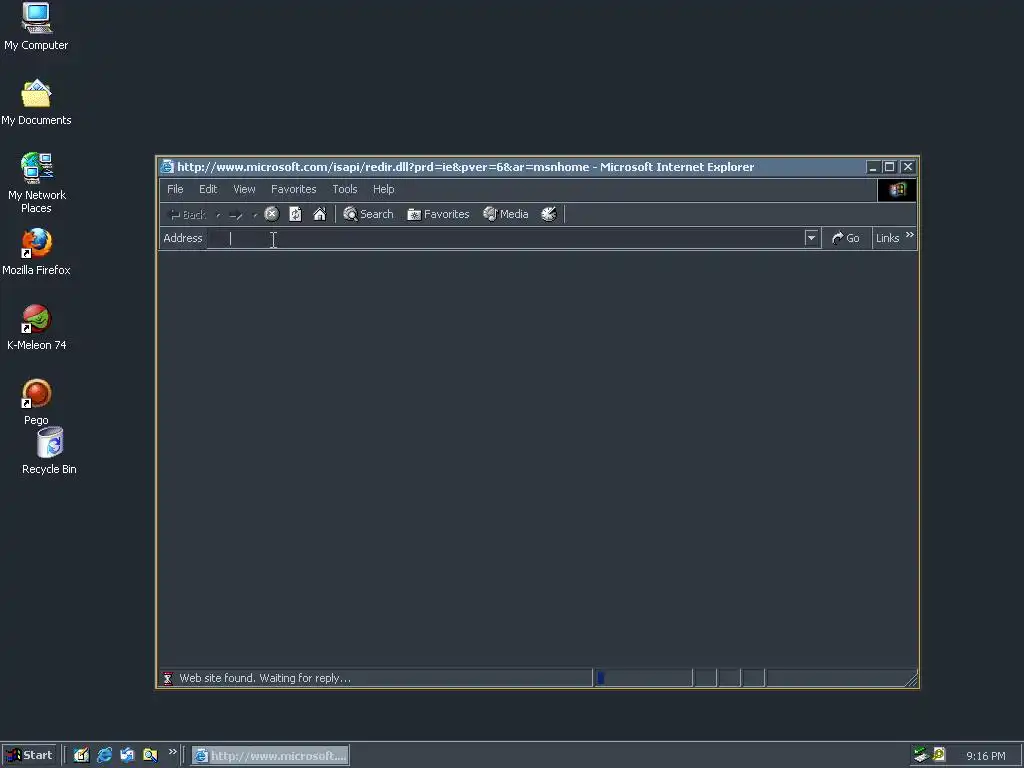Click the folder search Quick Launch icon

150,756
